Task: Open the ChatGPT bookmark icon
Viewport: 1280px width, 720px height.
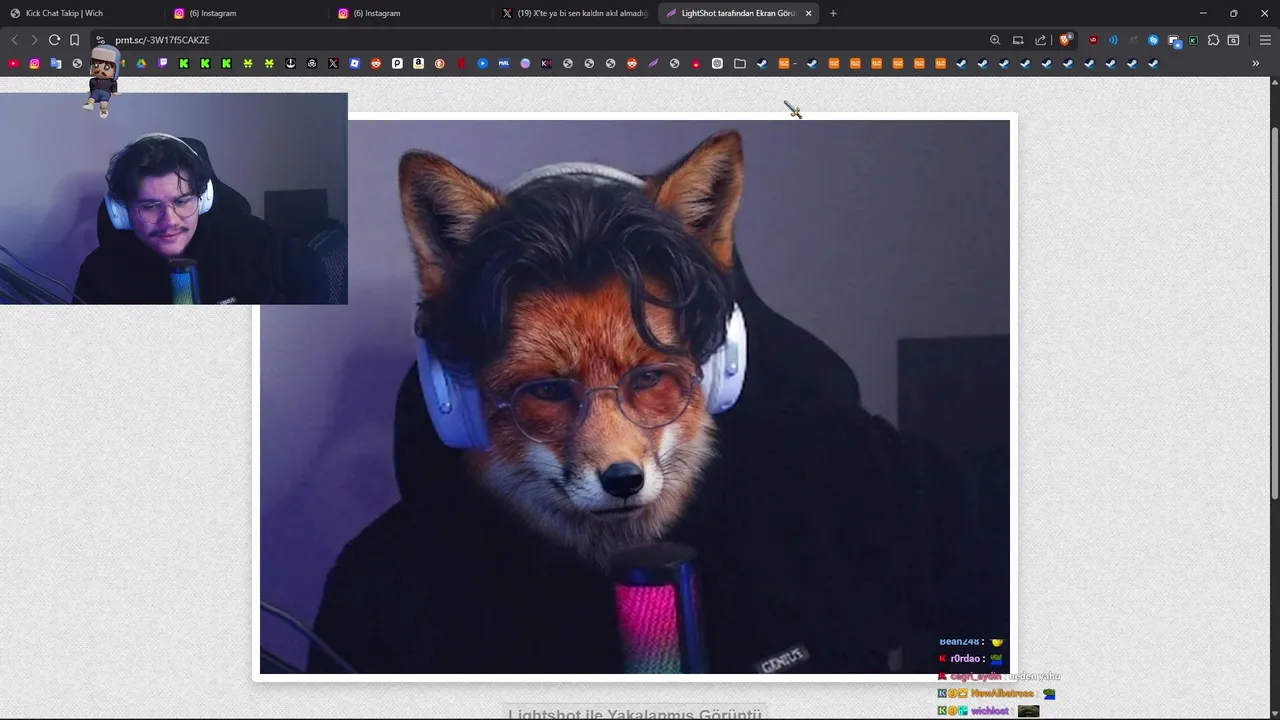Action: click(717, 63)
